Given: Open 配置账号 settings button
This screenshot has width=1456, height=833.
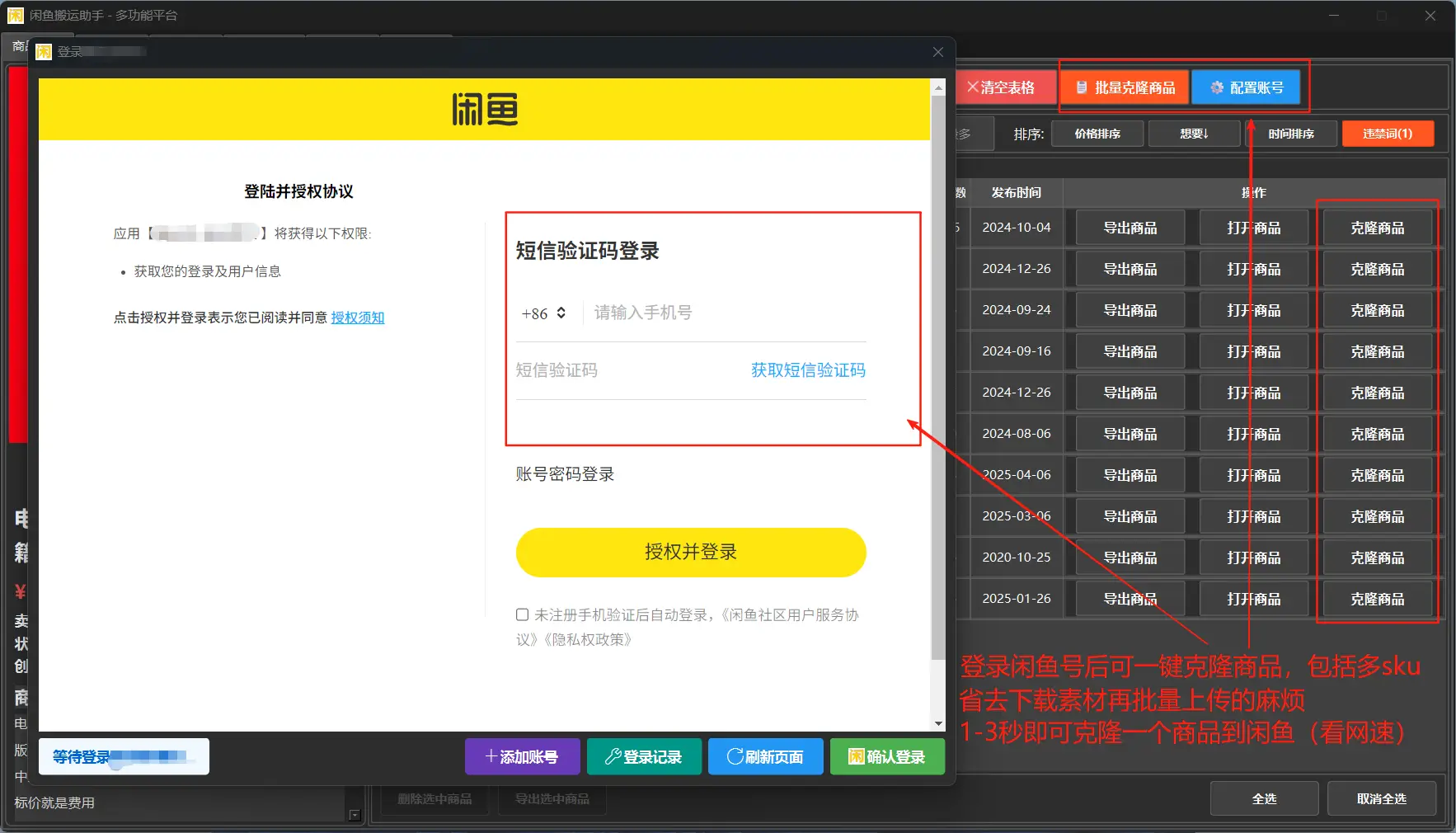Looking at the screenshot, I should [1246, 87].
